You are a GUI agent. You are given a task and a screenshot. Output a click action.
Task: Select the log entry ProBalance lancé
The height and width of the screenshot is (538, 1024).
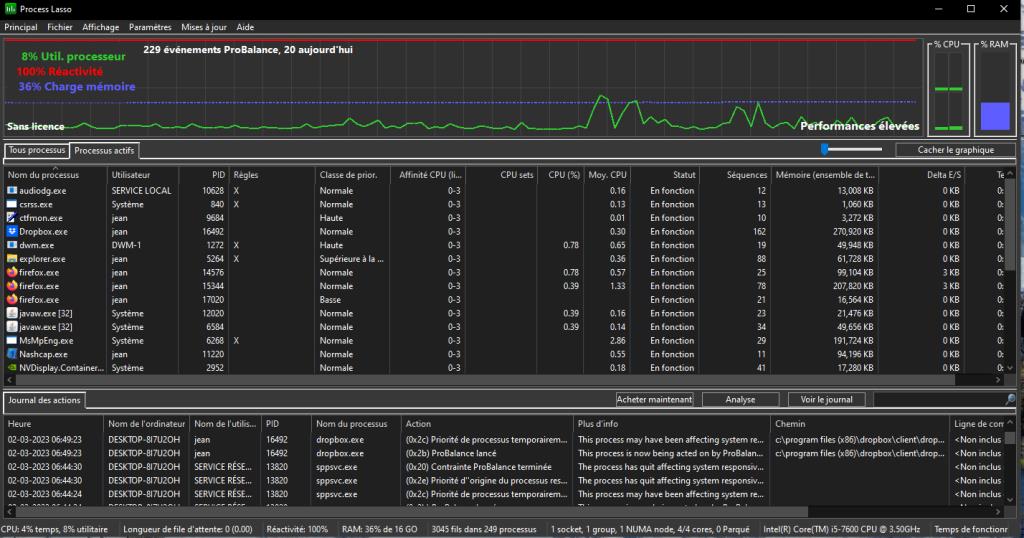tap(451, 453)
